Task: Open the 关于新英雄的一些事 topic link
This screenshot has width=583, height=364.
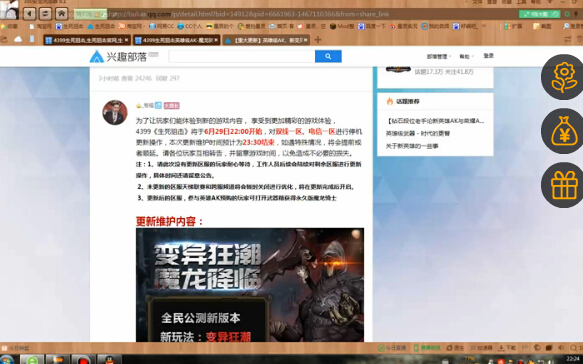Action: click(412, 146)
